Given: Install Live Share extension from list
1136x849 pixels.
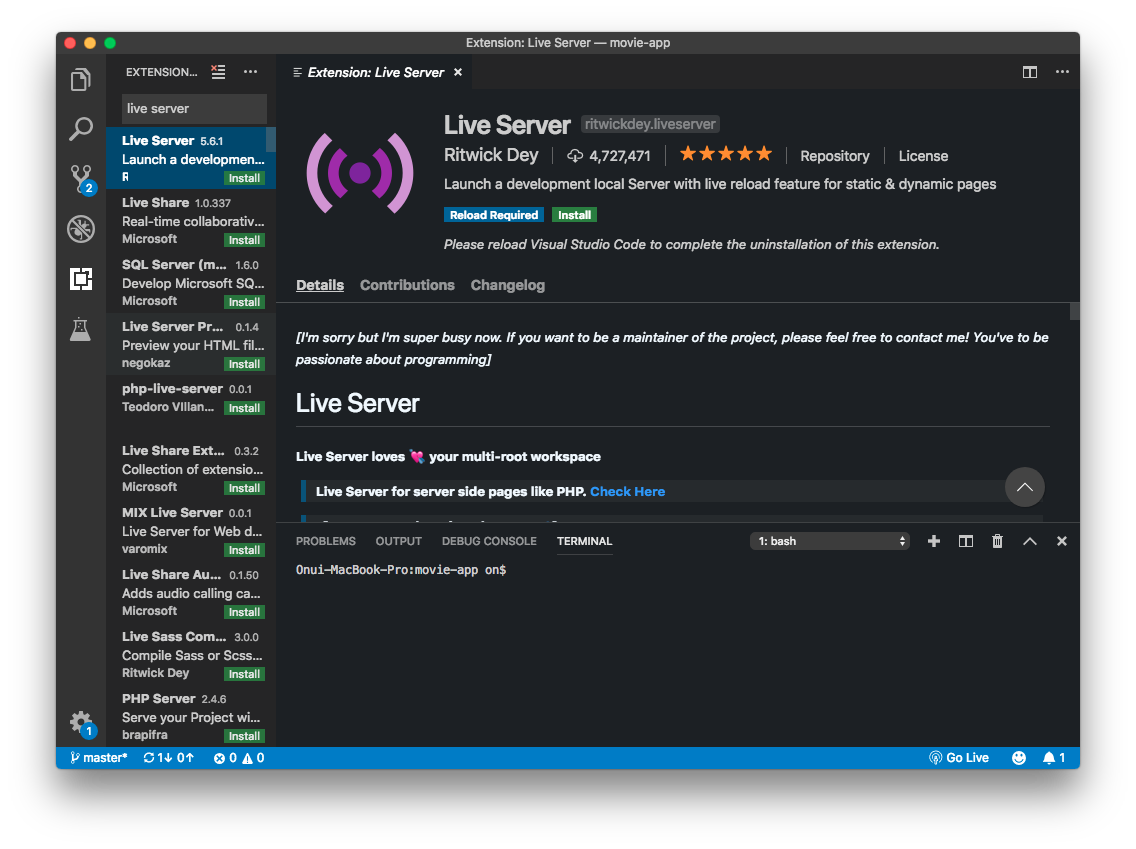Looking at the screenshot, I should 244,241.
